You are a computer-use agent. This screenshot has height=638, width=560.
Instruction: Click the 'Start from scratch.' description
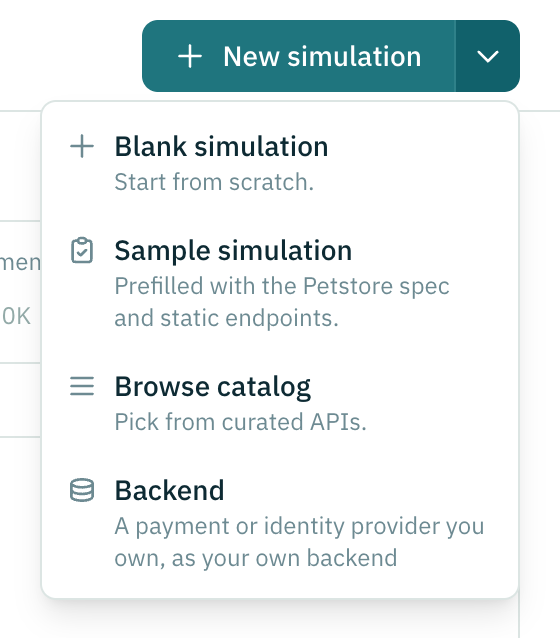click(214, 182)
